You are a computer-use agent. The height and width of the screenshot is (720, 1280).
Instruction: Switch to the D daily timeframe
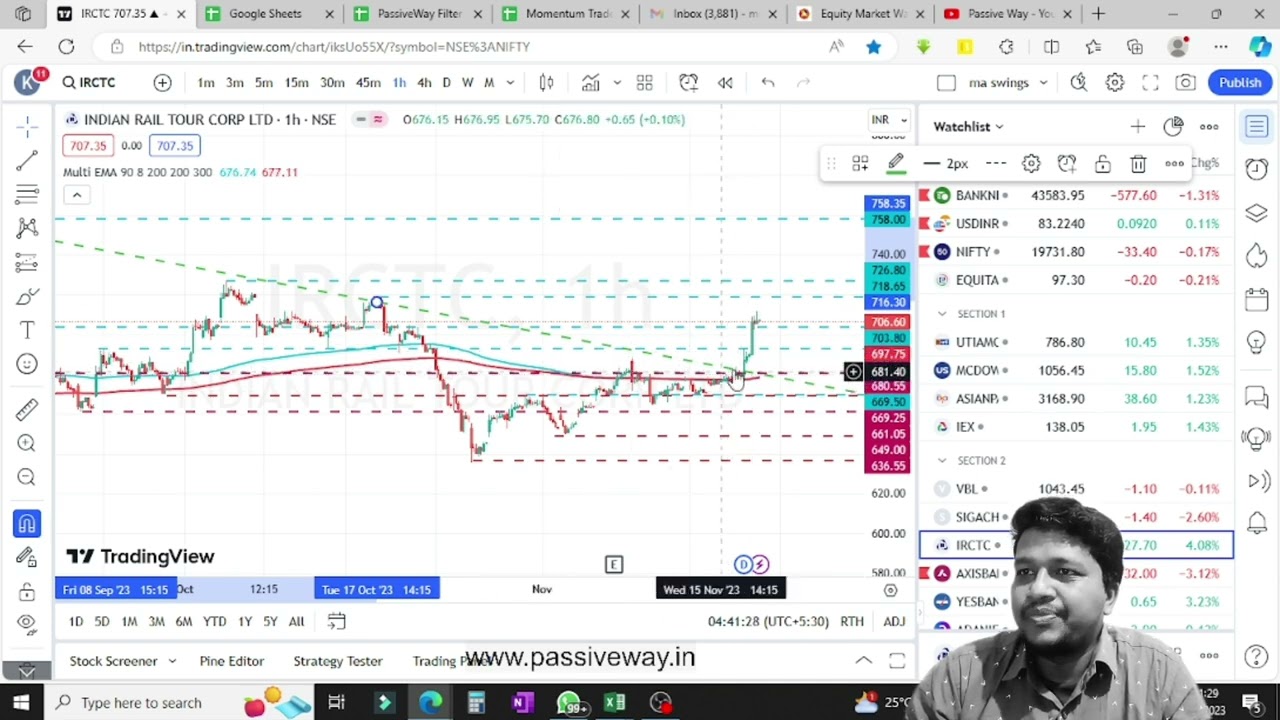coord(446,83)
